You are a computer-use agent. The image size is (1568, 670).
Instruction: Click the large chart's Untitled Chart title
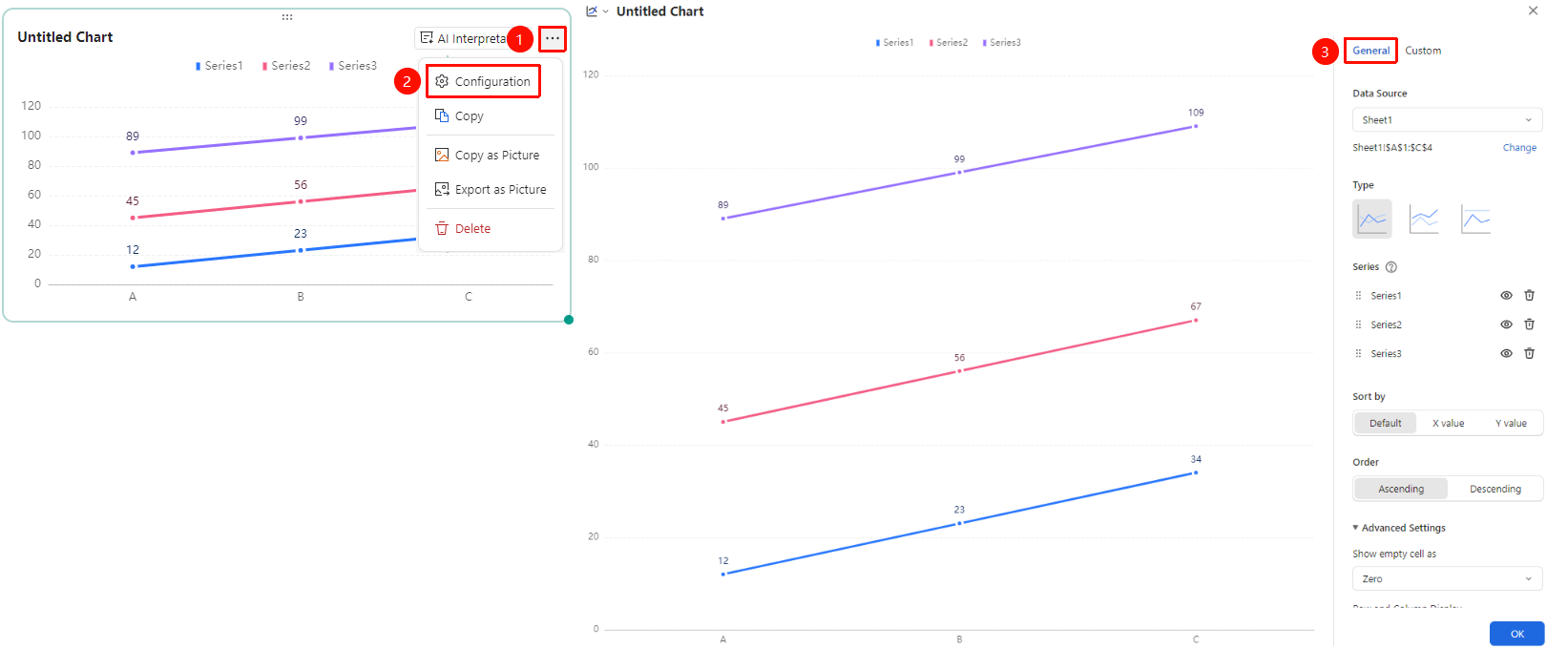(660, 11)
